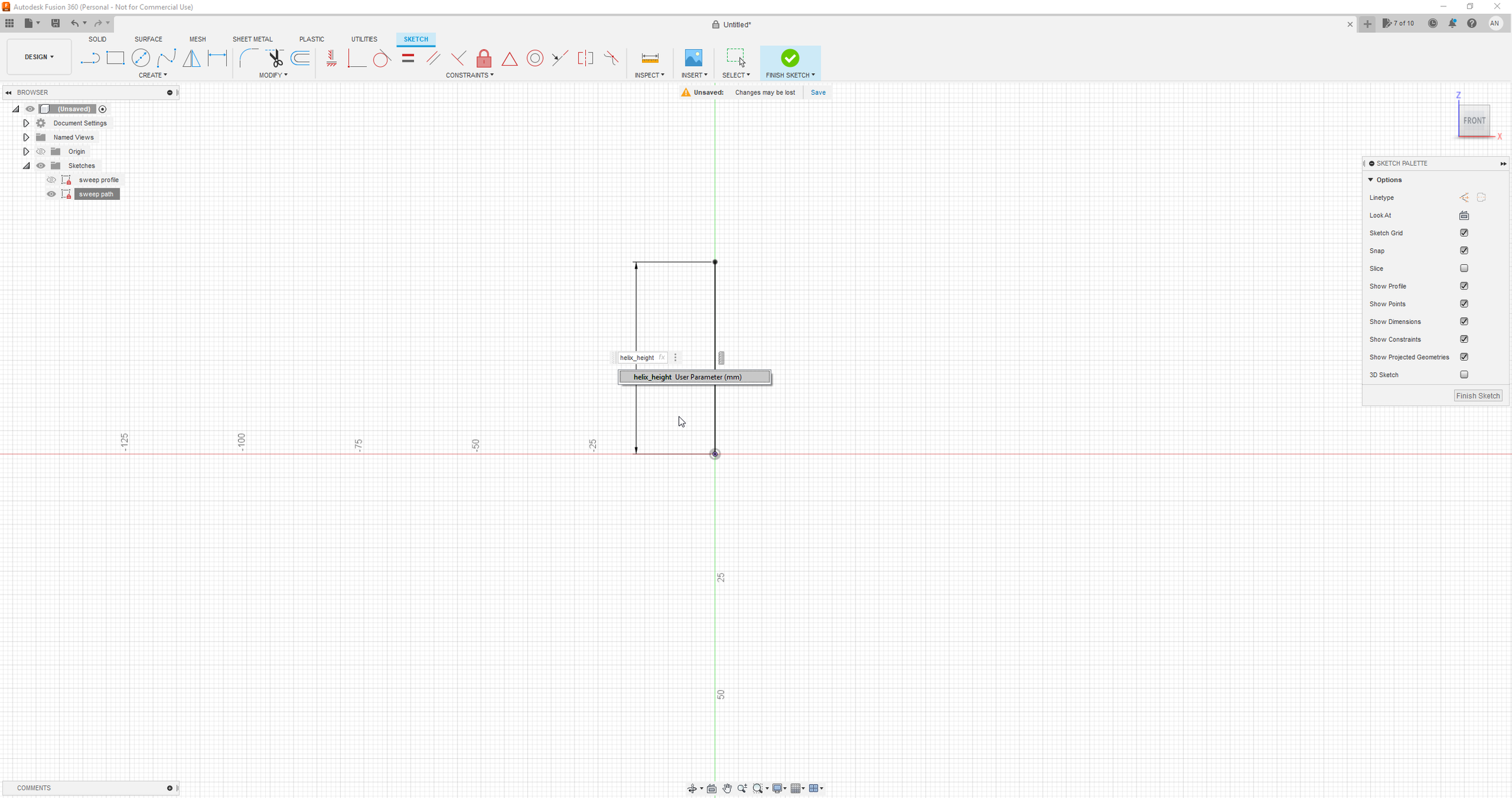Select the Line sketch tool
The height and width of the screenshot is (798, 1512).
90,59
